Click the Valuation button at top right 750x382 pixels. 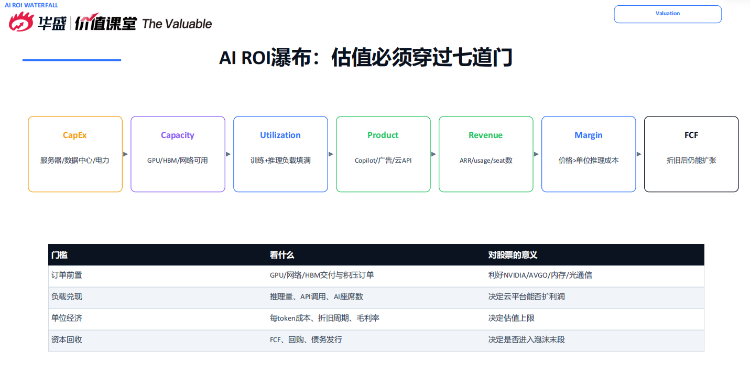click(667, 14)
